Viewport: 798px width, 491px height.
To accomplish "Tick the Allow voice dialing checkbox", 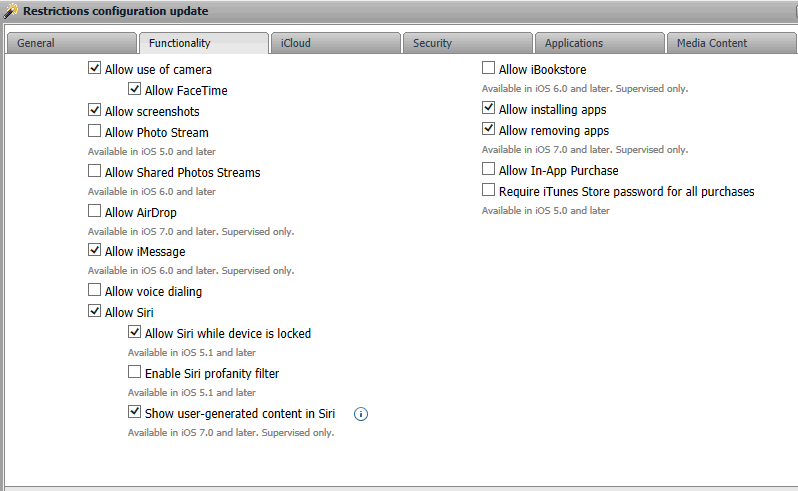I will (x=95, y=291).
